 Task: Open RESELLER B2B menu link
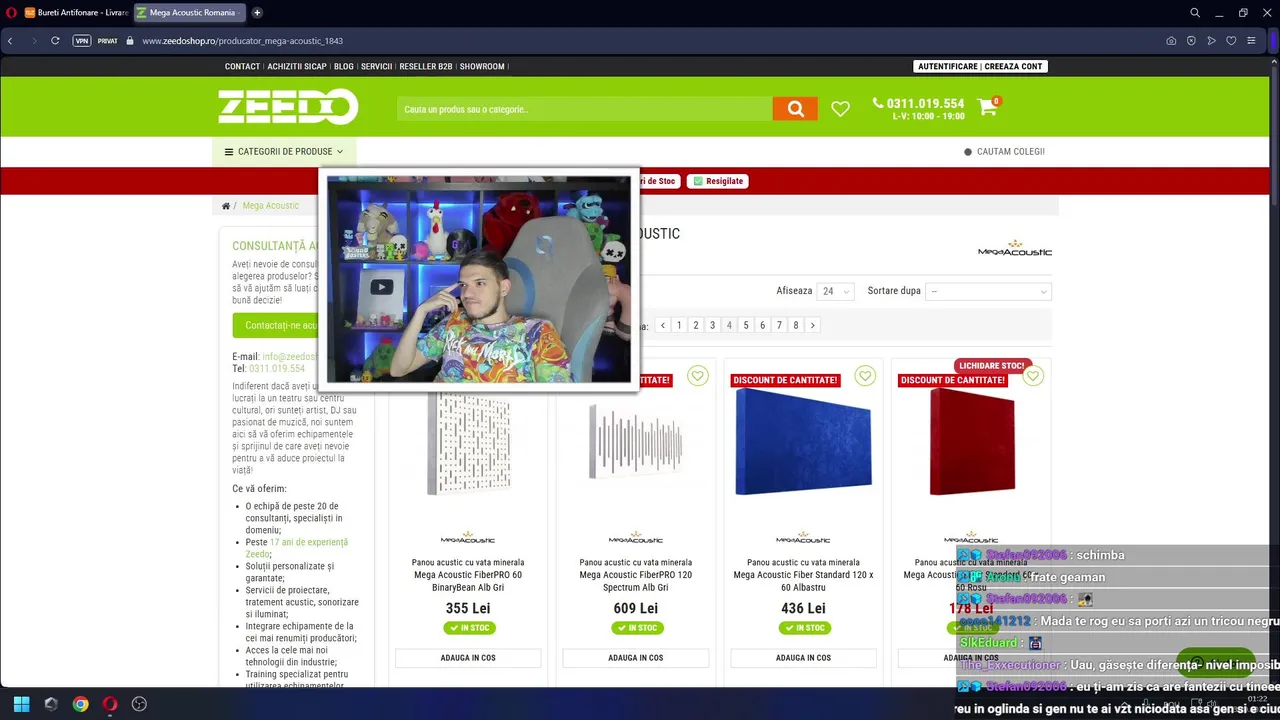tap(426, 66)
